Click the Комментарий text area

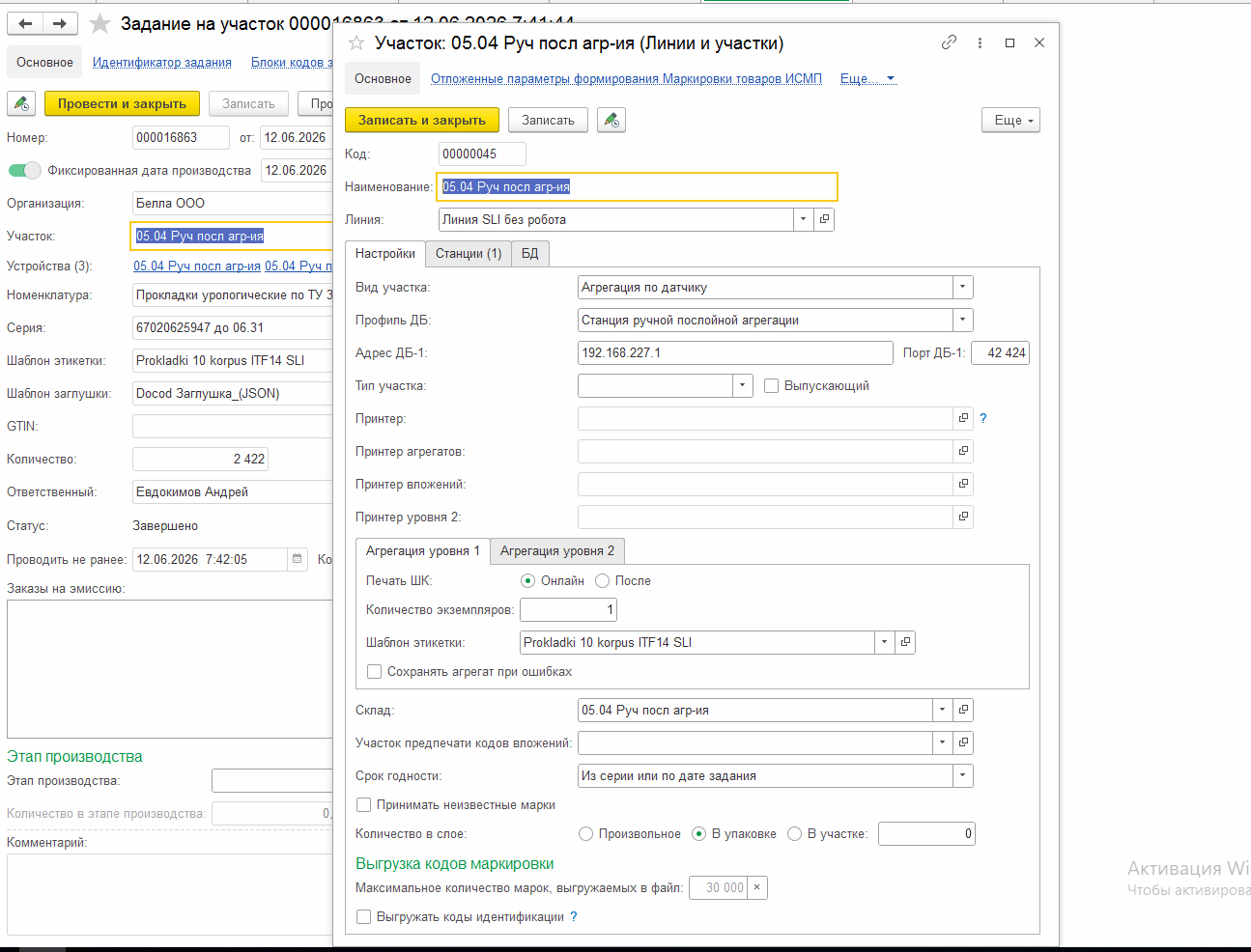coord(169,894)
